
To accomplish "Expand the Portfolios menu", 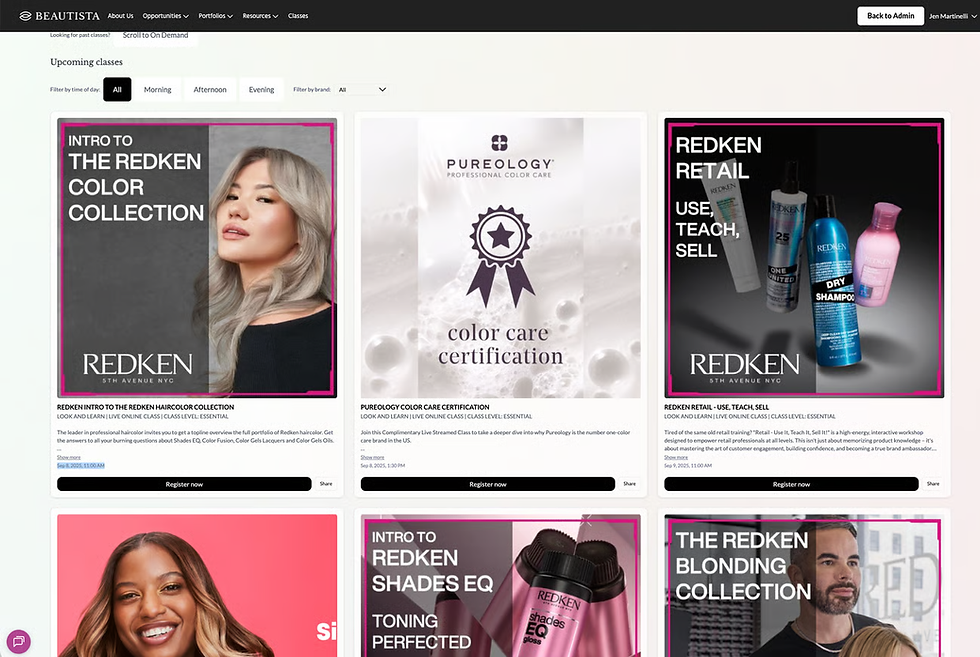I will click(215, 16).
